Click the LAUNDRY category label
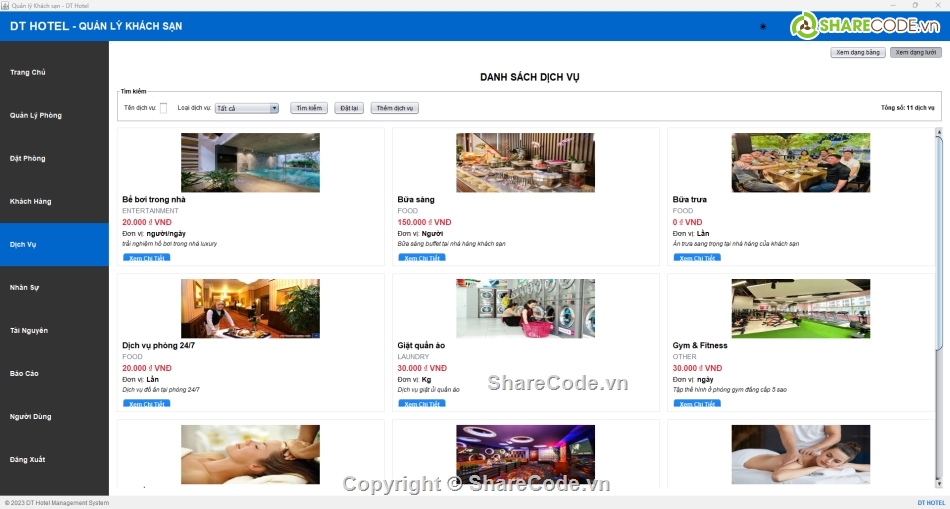 tap(413, 357)
